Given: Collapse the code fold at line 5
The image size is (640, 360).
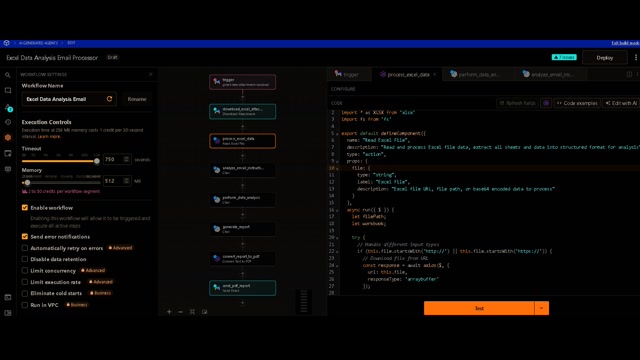Looking at the screenshot, I should (x=337, y=133).
